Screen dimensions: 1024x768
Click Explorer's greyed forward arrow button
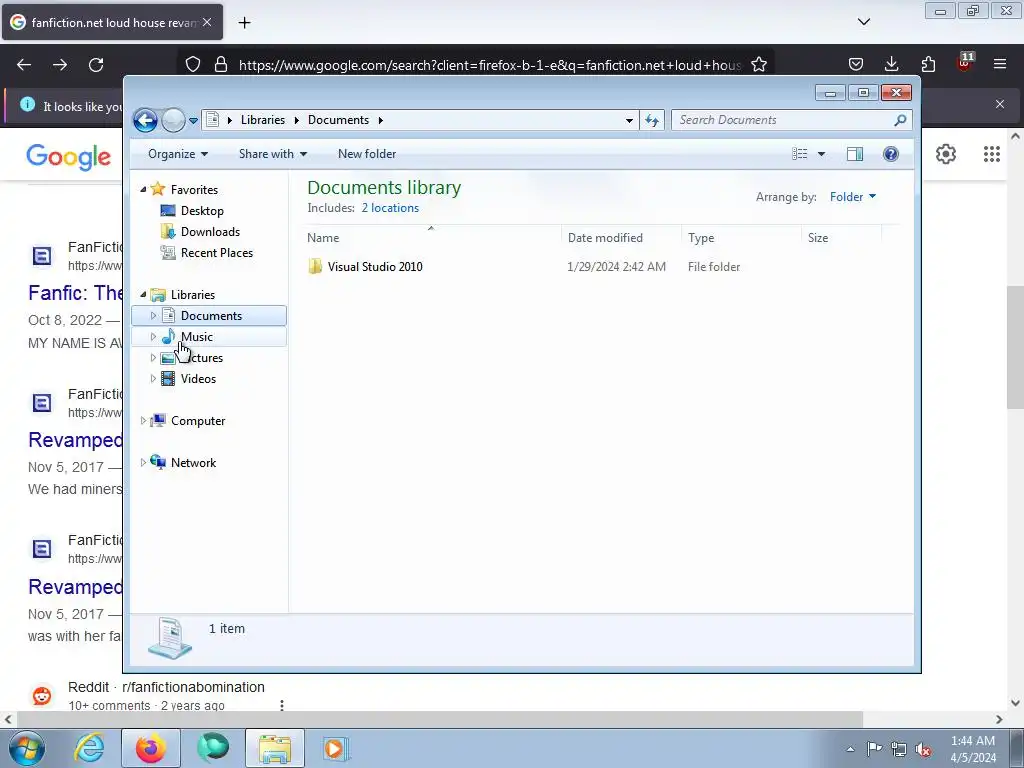pos(173,120)
